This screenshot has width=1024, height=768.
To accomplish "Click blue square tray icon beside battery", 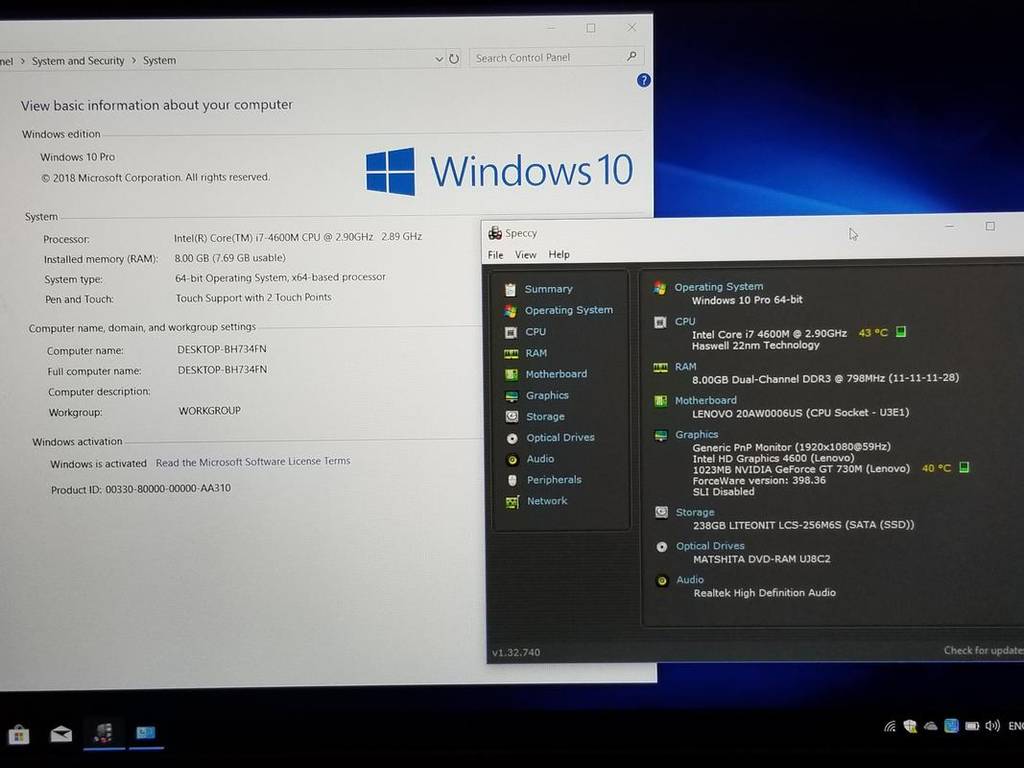I will [952, 726].
